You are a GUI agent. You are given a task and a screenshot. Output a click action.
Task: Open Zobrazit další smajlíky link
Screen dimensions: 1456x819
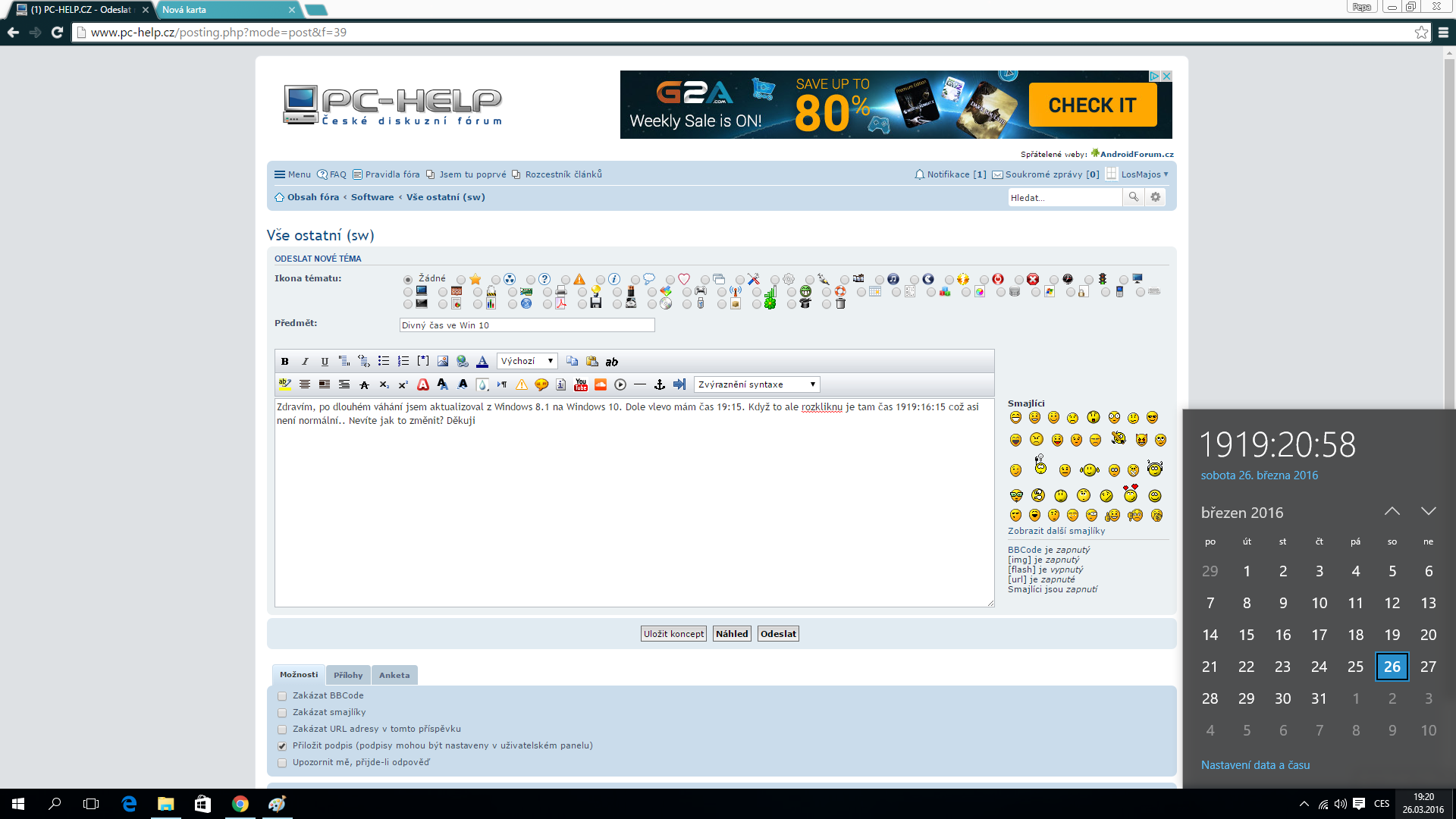[1056, 531]
